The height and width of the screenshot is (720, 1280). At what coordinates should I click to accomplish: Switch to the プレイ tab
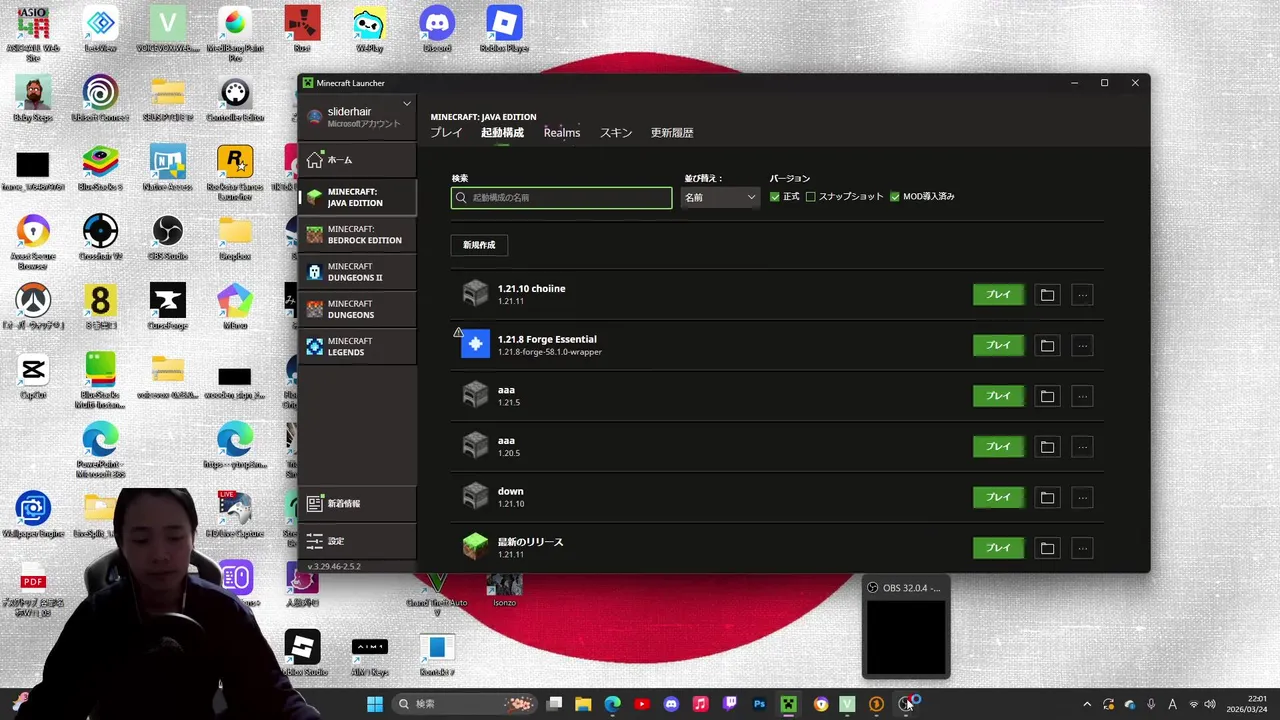coord(446,133)
